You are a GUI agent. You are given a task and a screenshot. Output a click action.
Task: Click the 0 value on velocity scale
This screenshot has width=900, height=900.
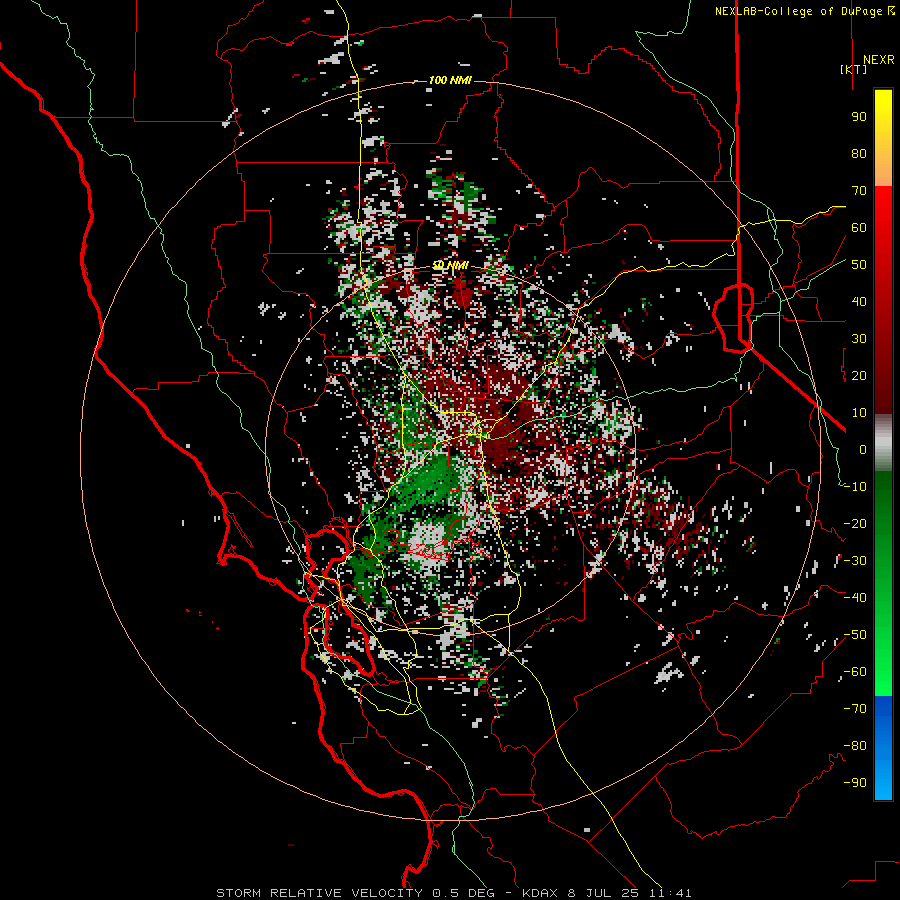[863, 450]
